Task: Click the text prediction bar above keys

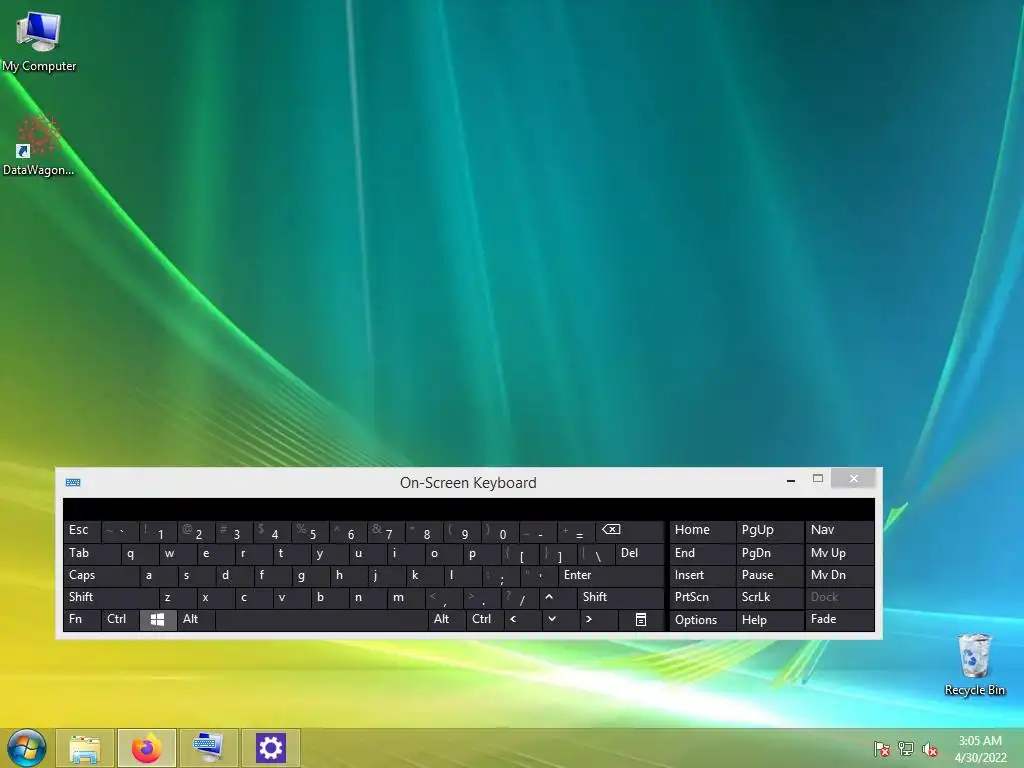Action: tap(469, 509)
